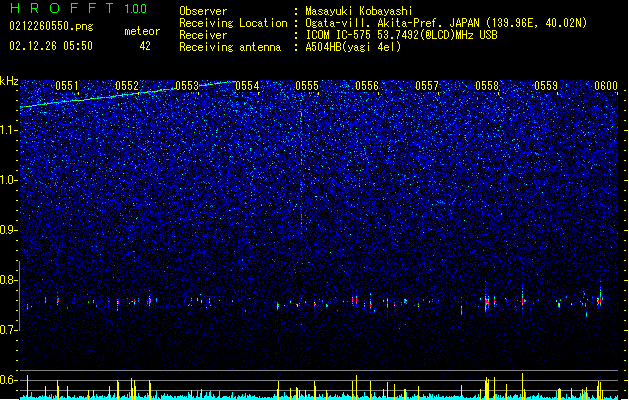
Task: Click the 0553 time marker
Action: (x=187, y=85)
